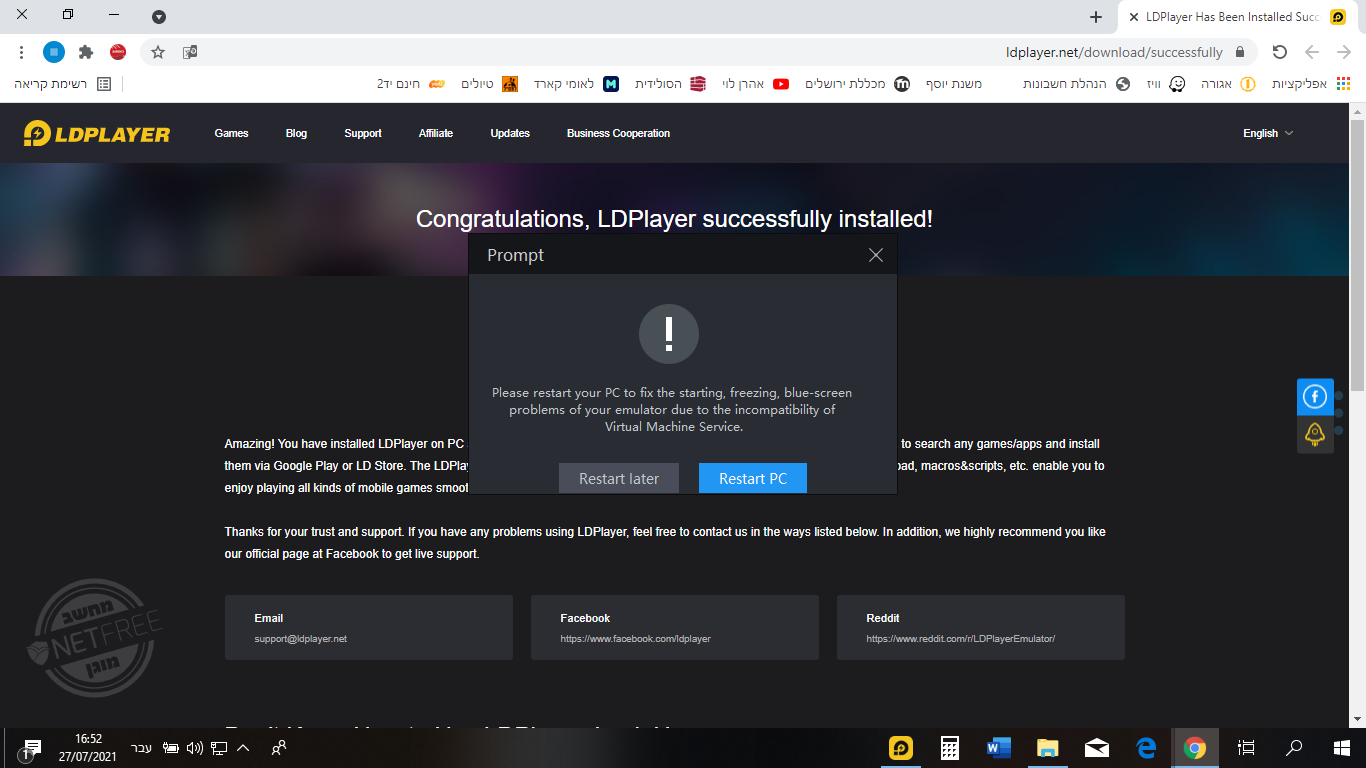Viewport: 1366px width, 768px height.
Task: Open the blue profile icon in Chrome
Action: tap(54, 52)
